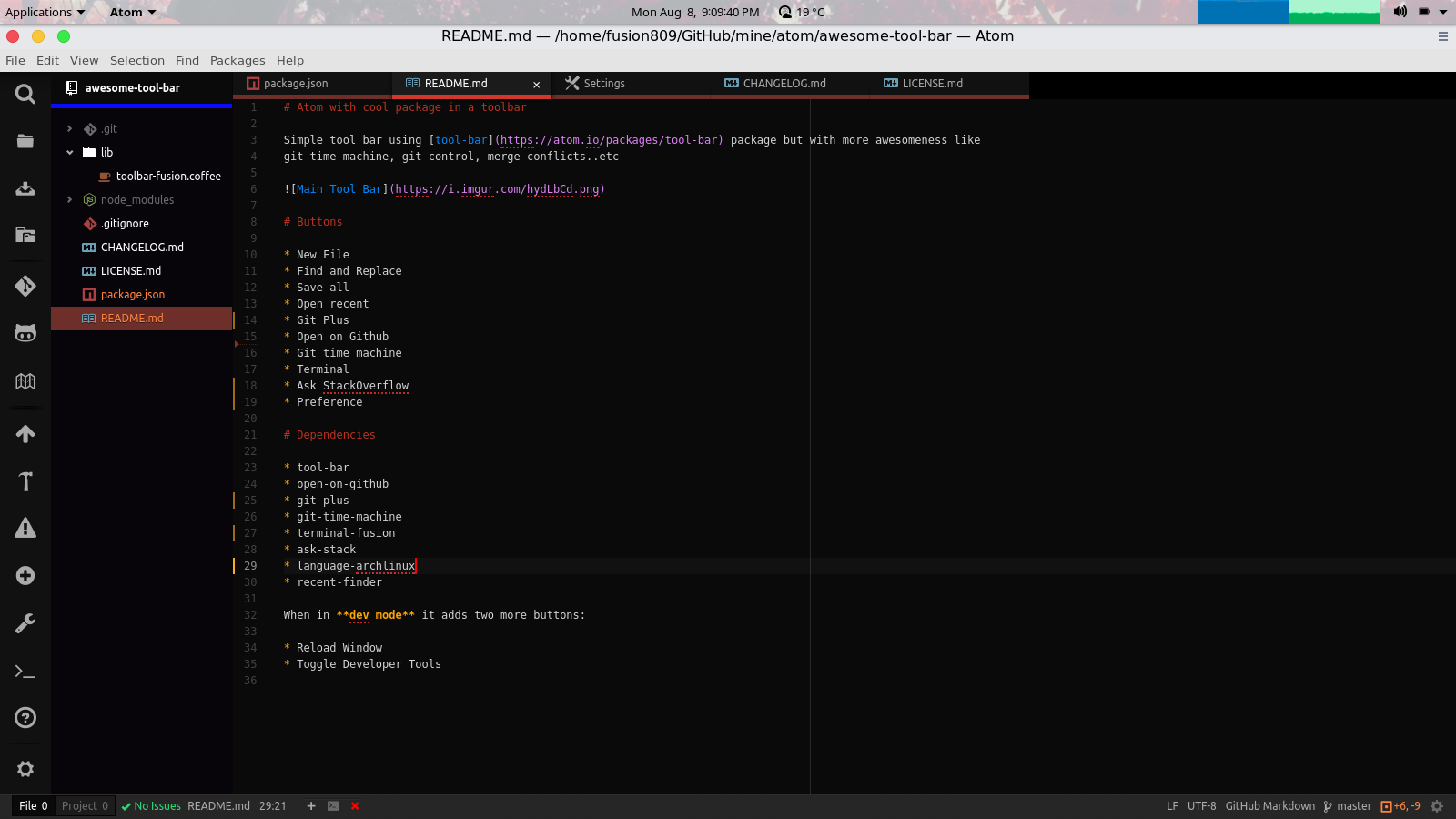
Task: Click the plus circle icon in the tool bar
Action: (x=25, y=576)
